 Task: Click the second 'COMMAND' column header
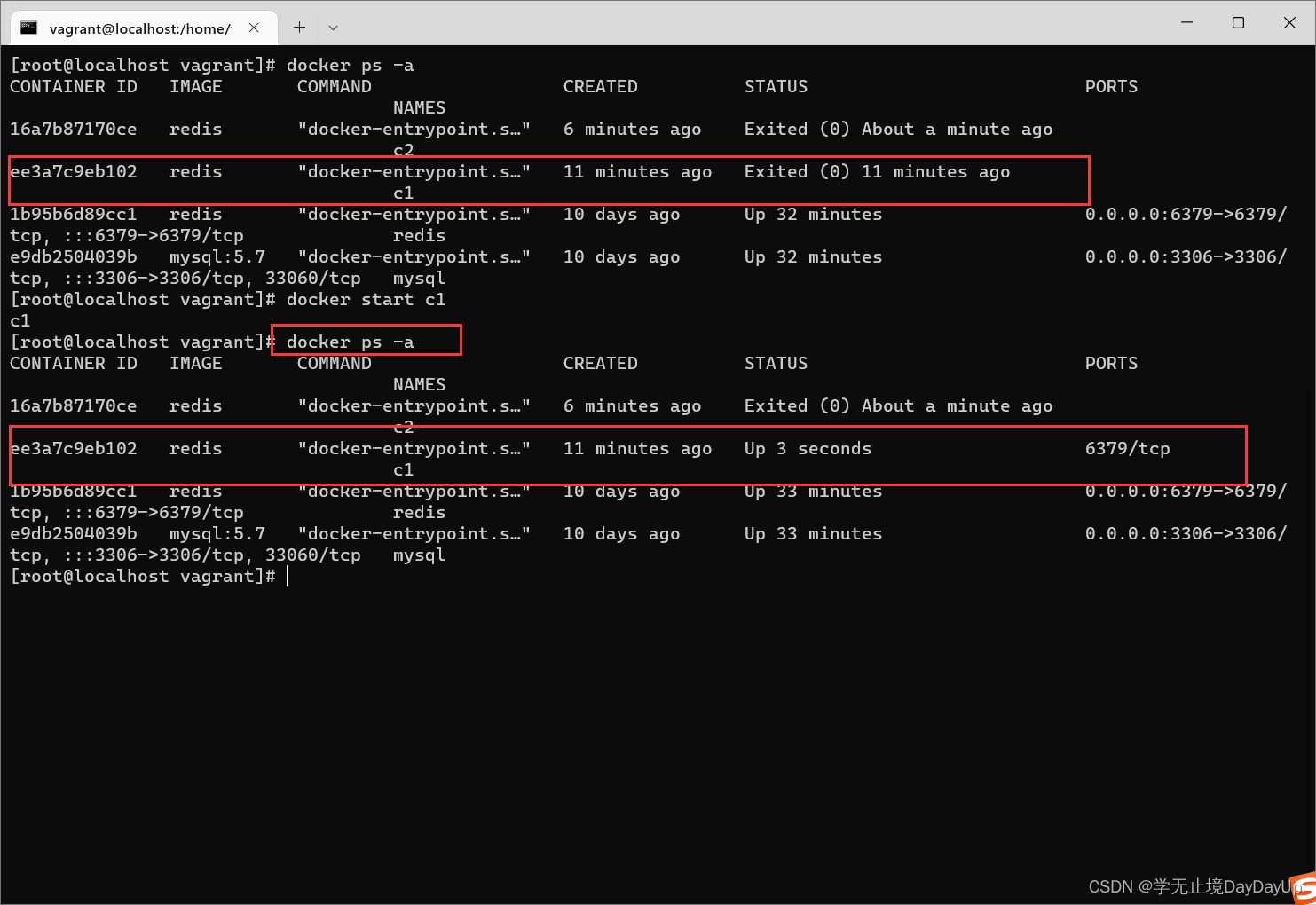(334, 364)
